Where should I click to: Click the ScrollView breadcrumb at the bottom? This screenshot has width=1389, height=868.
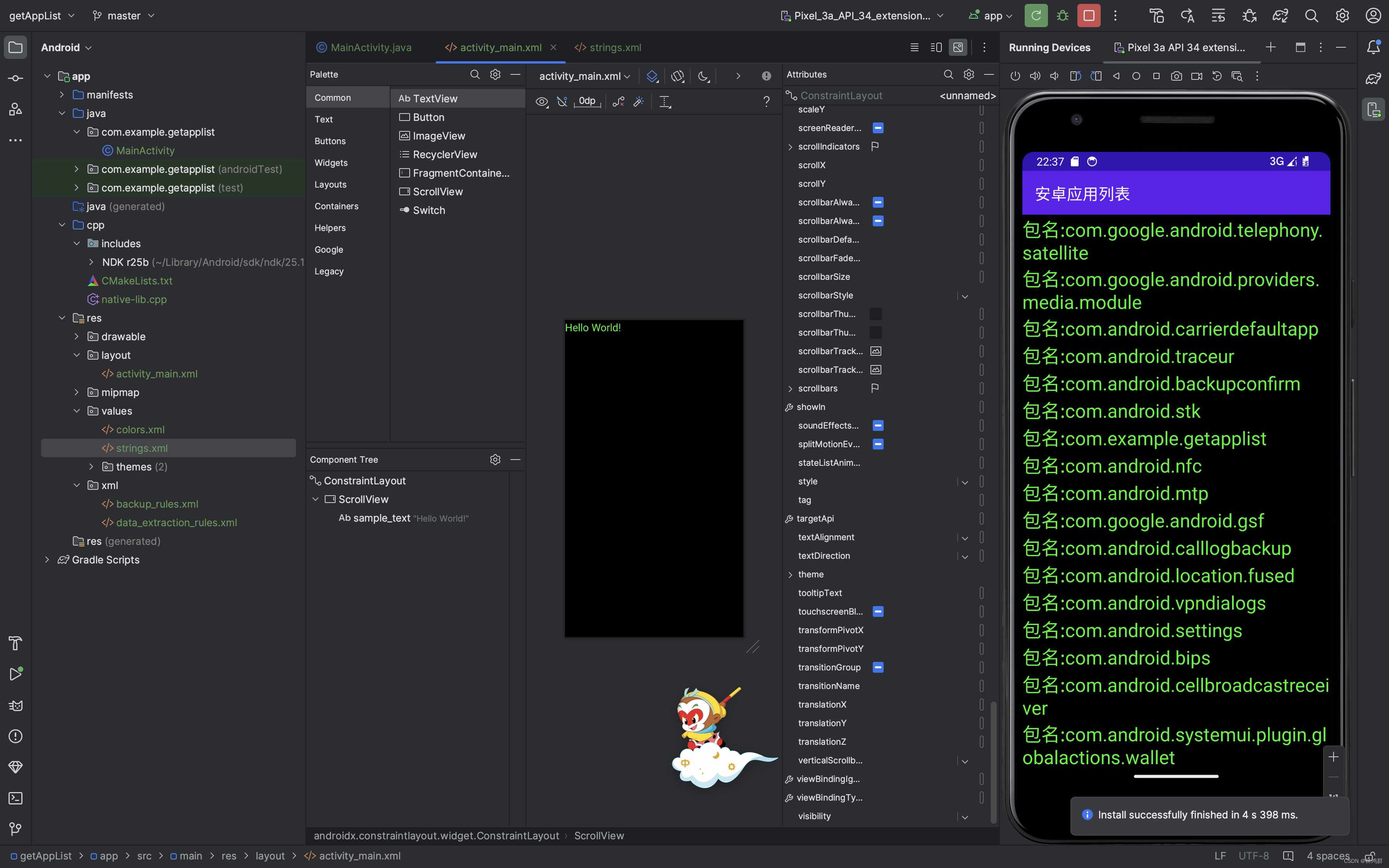(x=599, y=836)
